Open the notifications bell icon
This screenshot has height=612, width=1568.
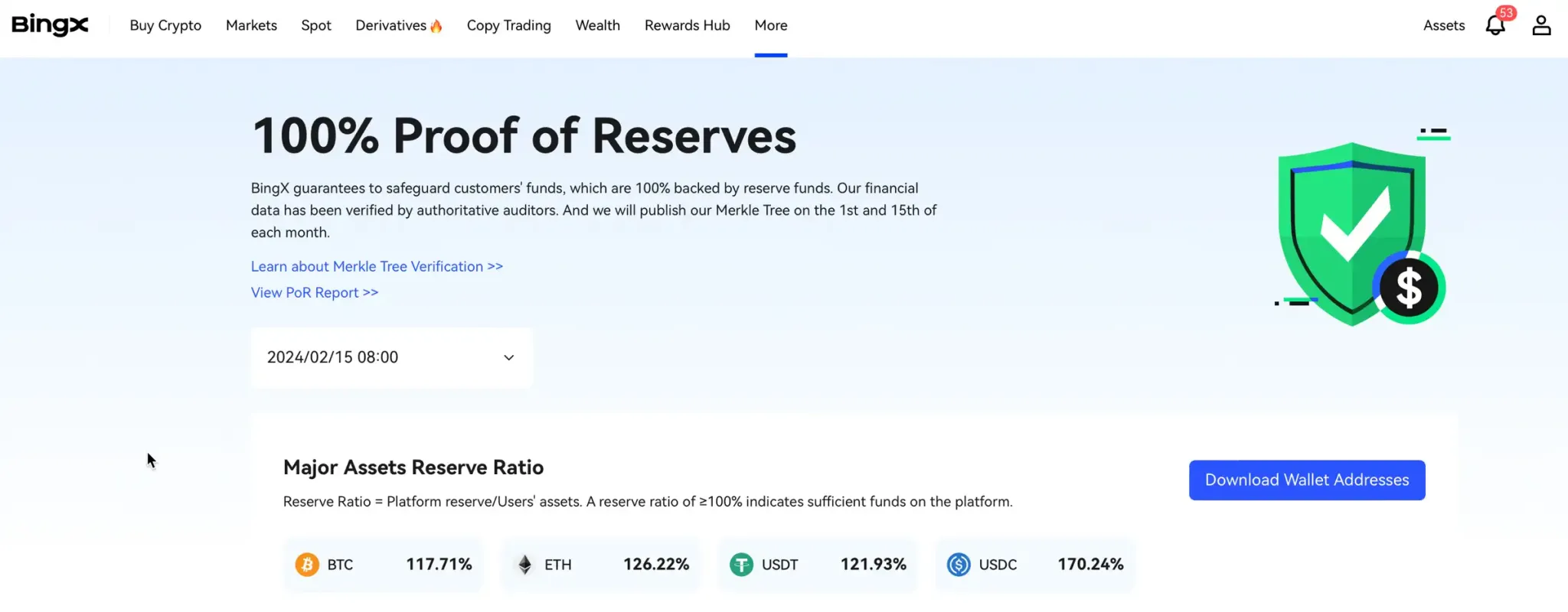pyautogui.click(x=1494, y=26)
